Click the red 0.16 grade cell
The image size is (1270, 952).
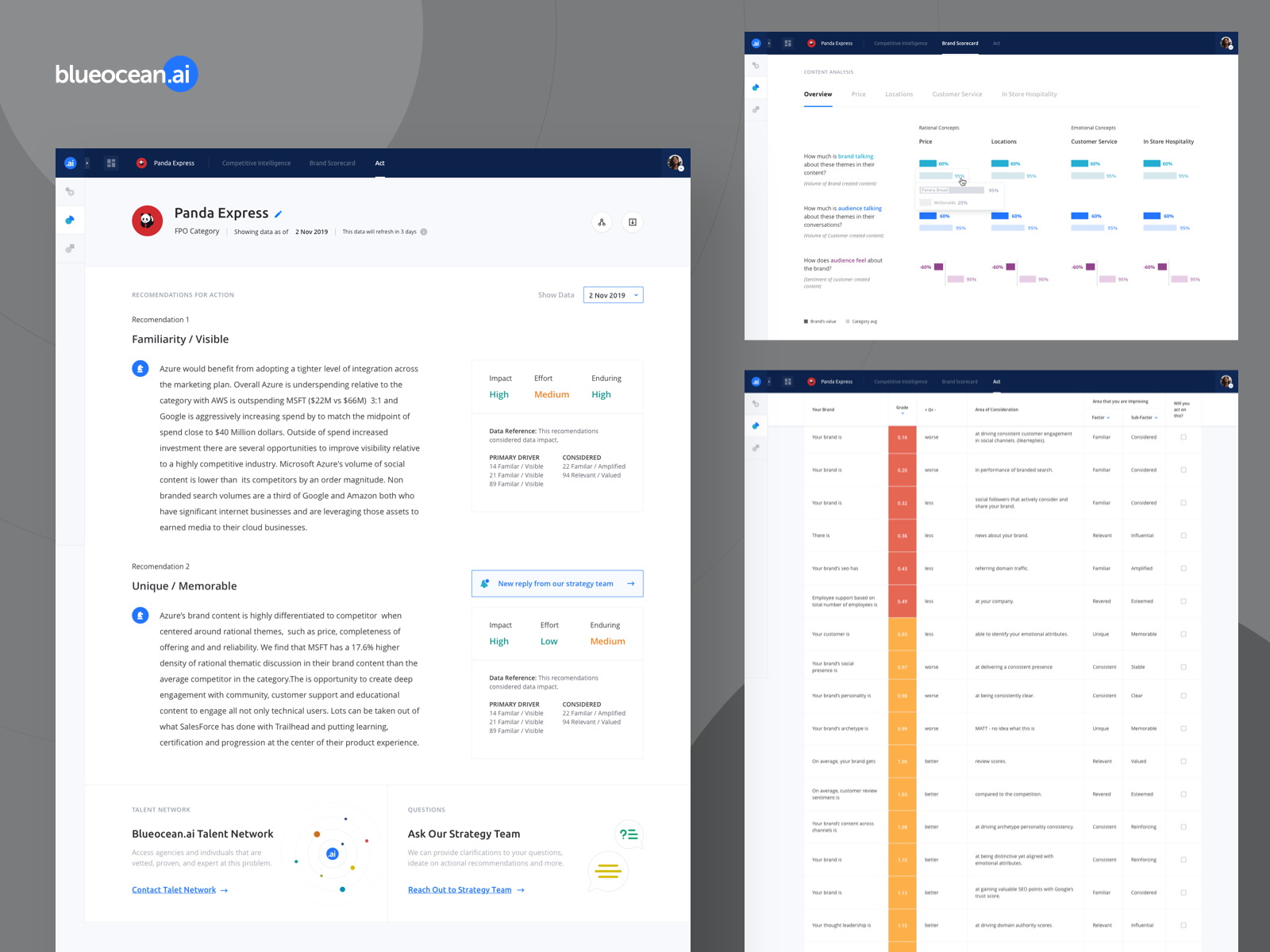click(902, 437)
